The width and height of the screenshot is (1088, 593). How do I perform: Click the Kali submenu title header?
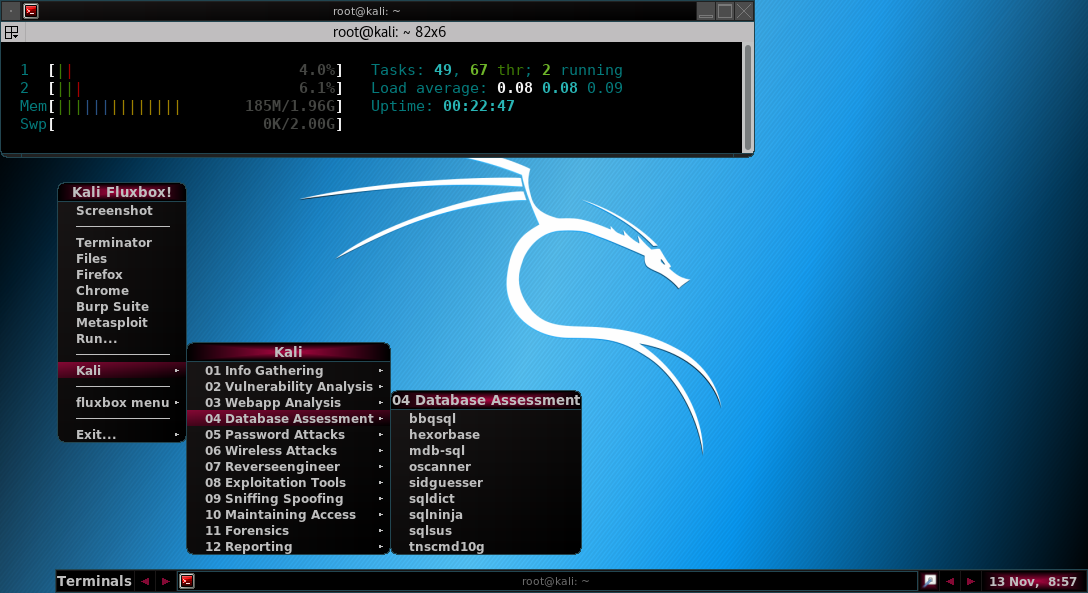click(289, 352)
